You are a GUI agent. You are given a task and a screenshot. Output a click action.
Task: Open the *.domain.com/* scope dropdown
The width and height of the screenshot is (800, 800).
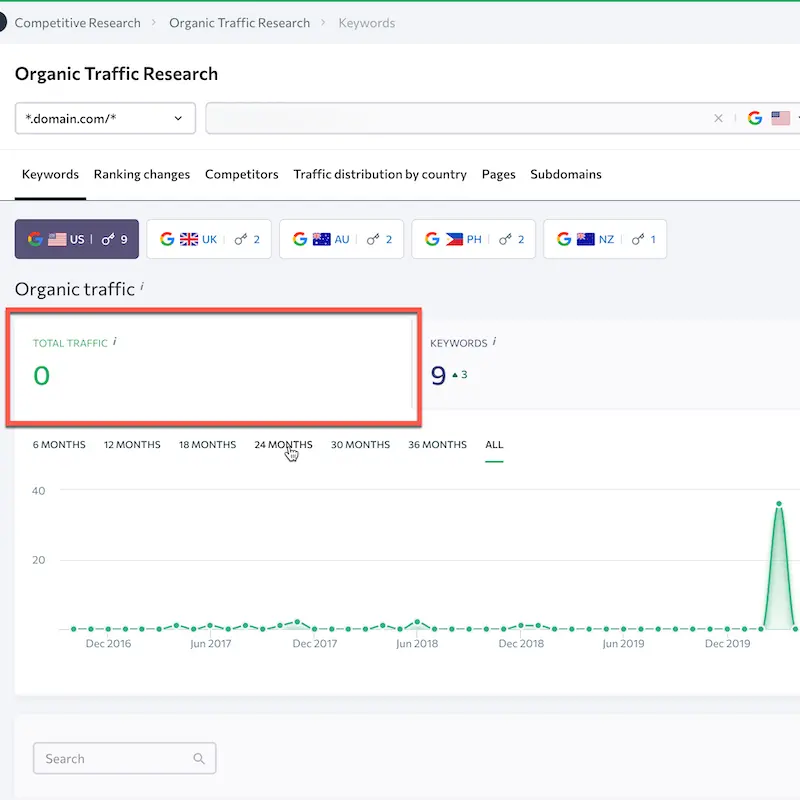[105, 118]
